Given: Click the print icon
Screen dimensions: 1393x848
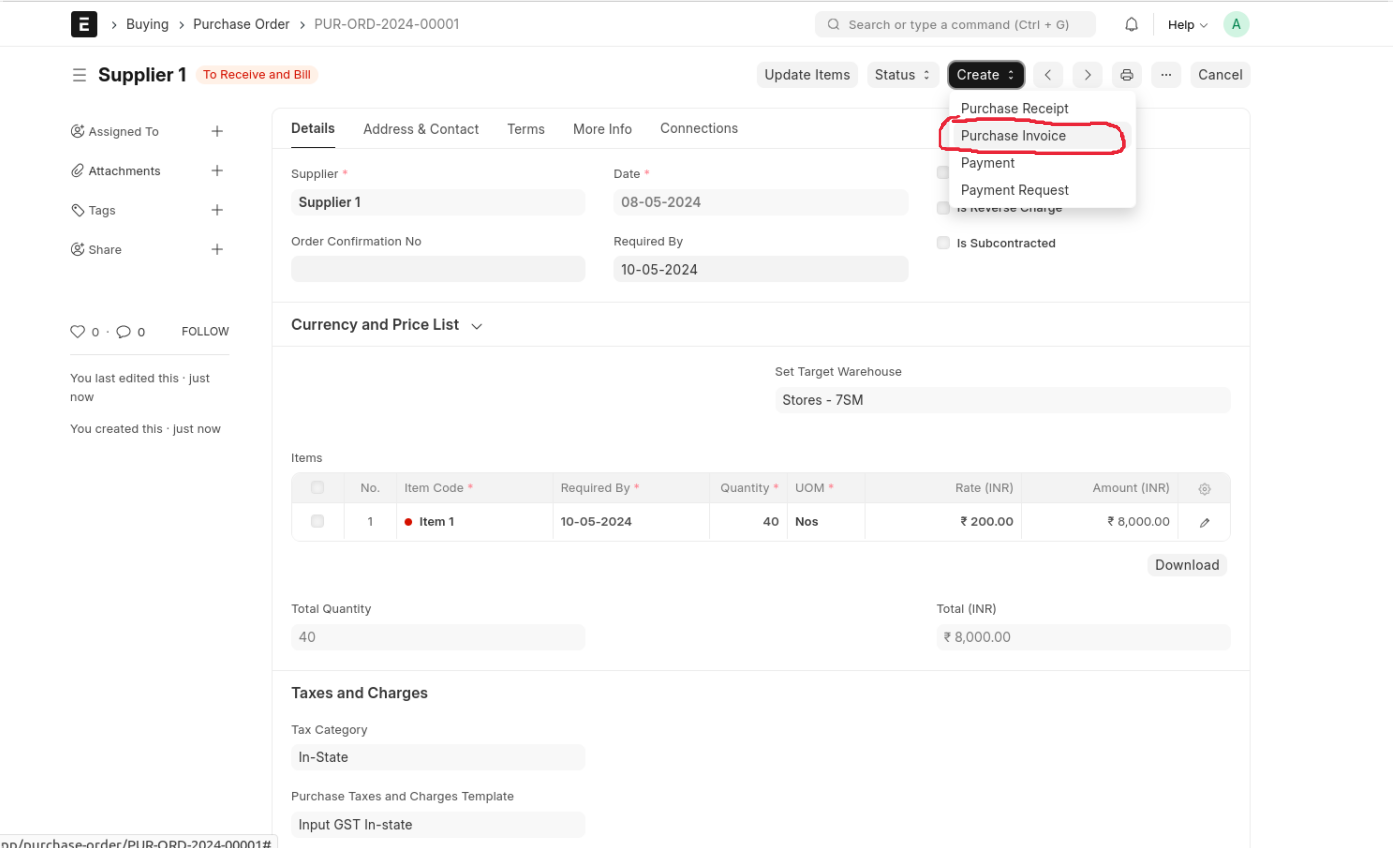Looking at the screenshot, I should tap(1127, 75).
